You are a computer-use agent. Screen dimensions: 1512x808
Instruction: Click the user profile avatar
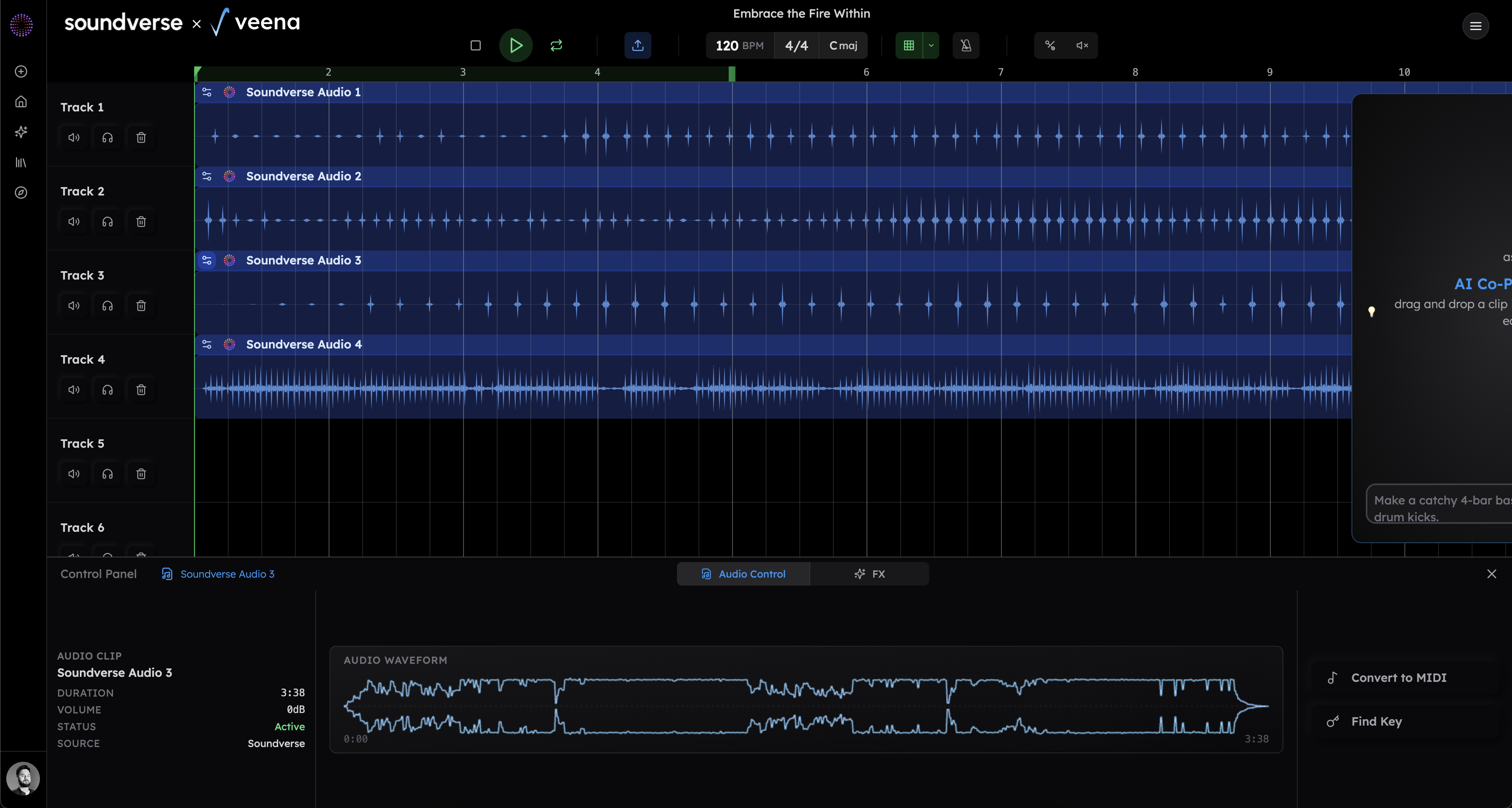pyautogui.click(x=23, y=779)
